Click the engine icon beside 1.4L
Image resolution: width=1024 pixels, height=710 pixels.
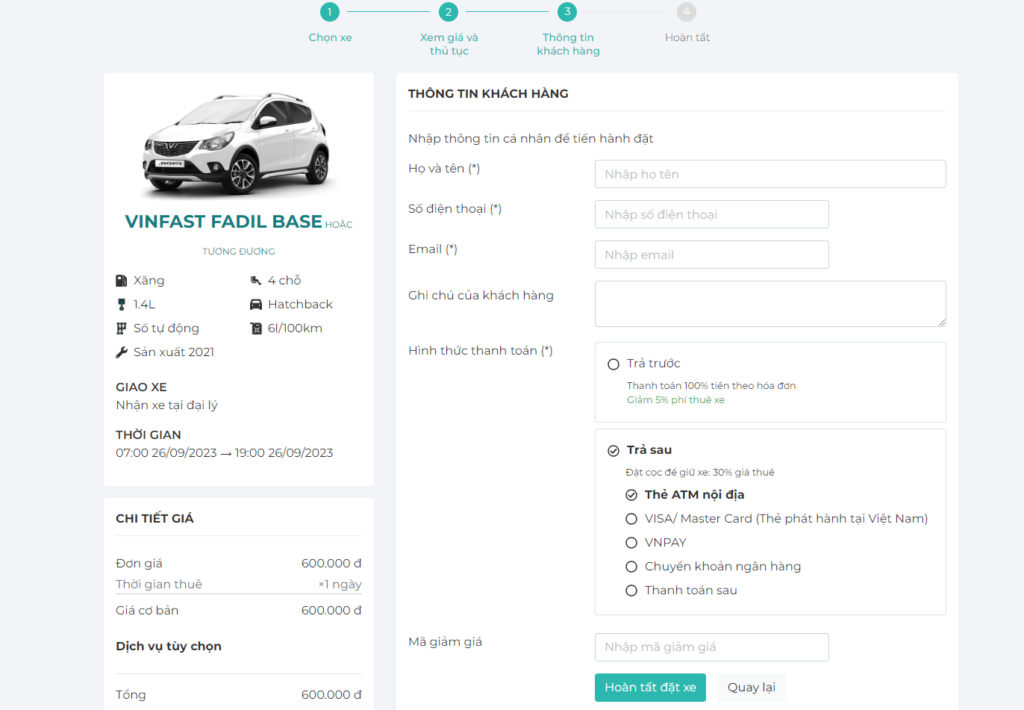point(122,305)
